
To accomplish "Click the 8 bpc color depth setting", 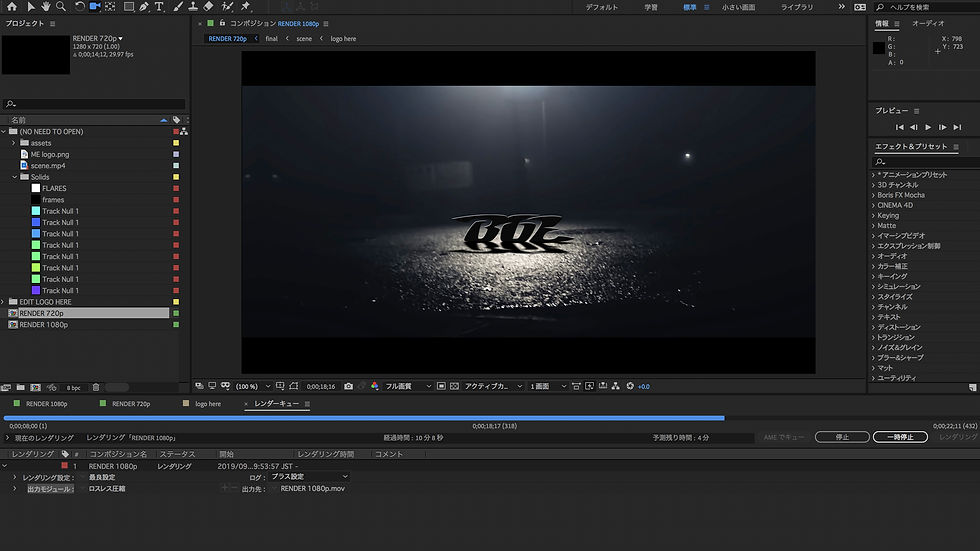I will tap(74, 388).
